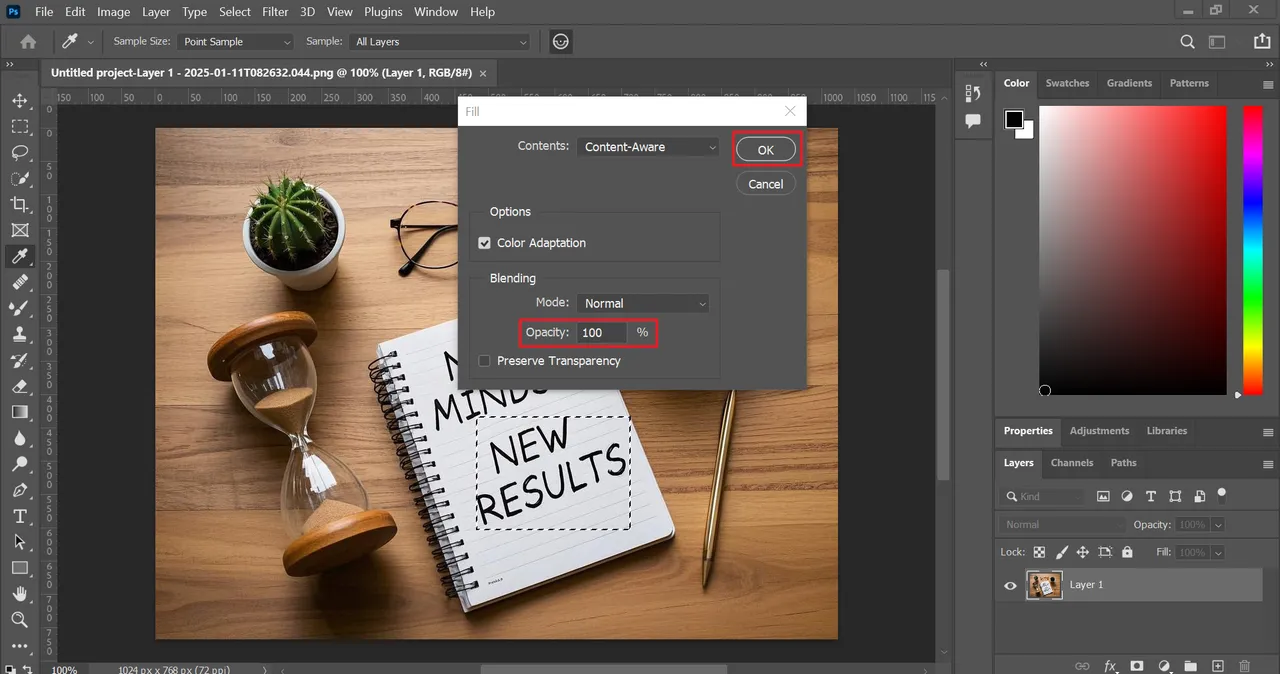This screenshot has height=674, width=1280.
Task: Switch to the Channels tab
Action: (1072, 463)
